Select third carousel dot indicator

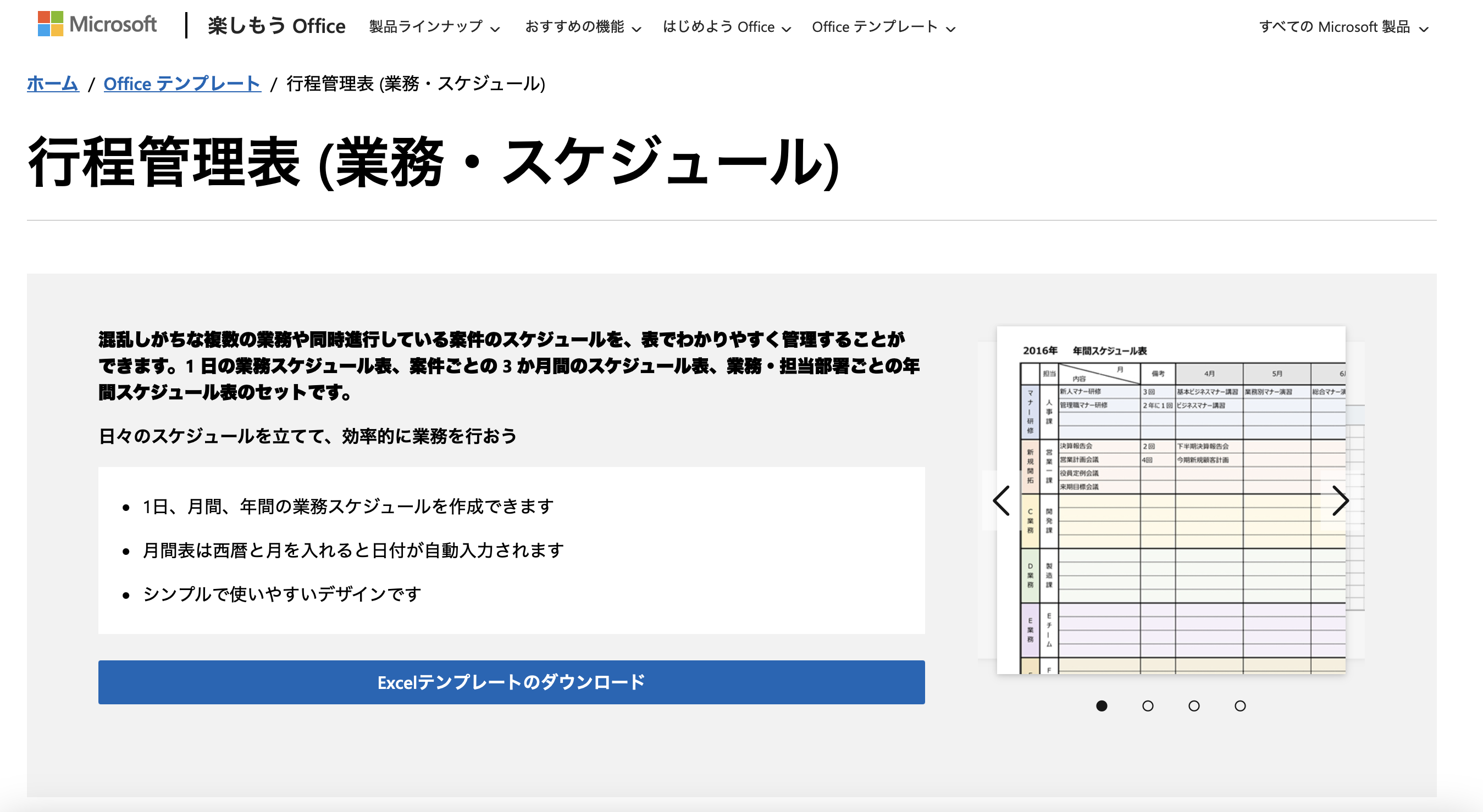point(1194,705)
